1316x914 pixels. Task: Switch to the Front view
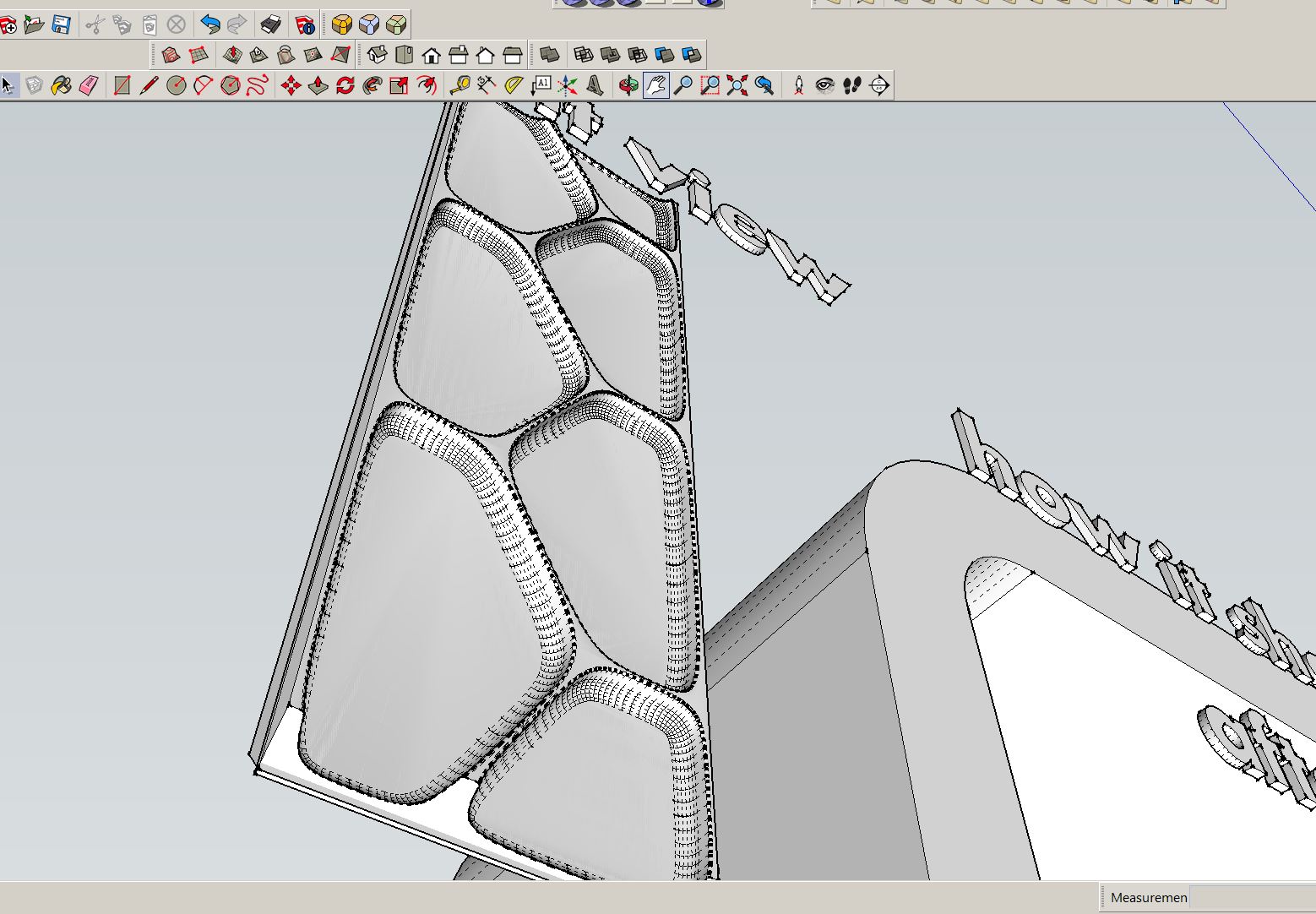[x=432, y=55]
